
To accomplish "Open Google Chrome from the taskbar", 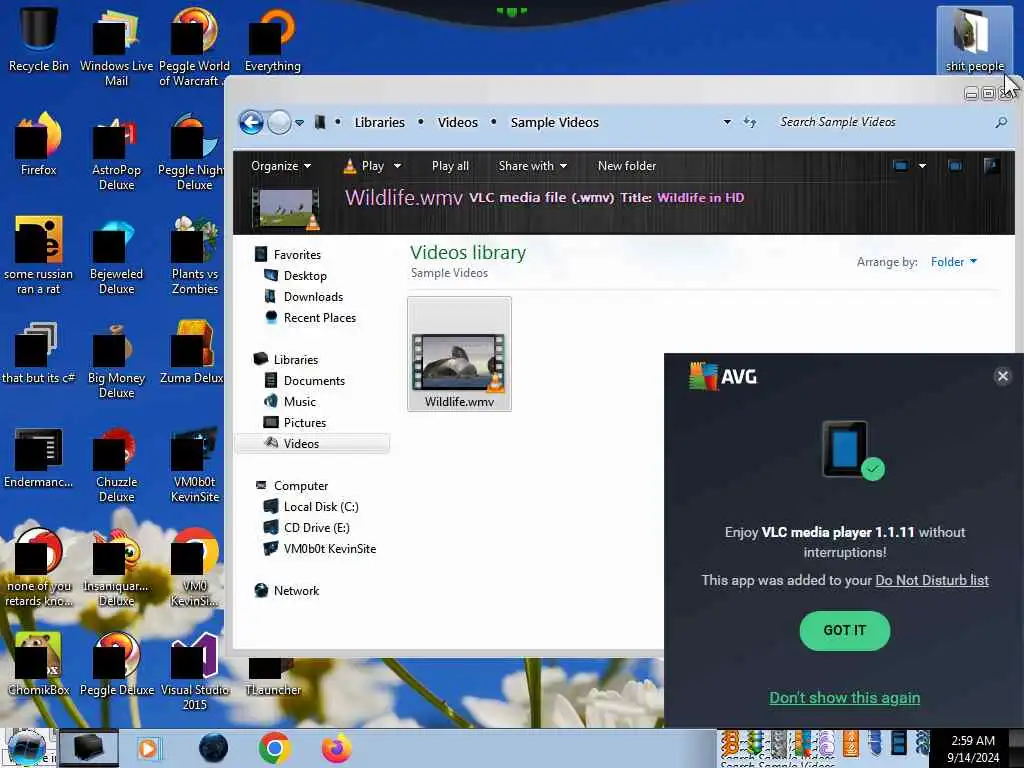I will pyautogui.click(x=274, y=748).
